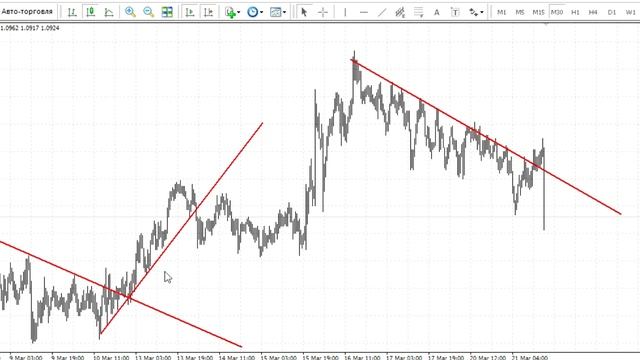Open the add indicators dropdown
The height and width of the screenshot is (360, 640).
click(x=232, y=12)
